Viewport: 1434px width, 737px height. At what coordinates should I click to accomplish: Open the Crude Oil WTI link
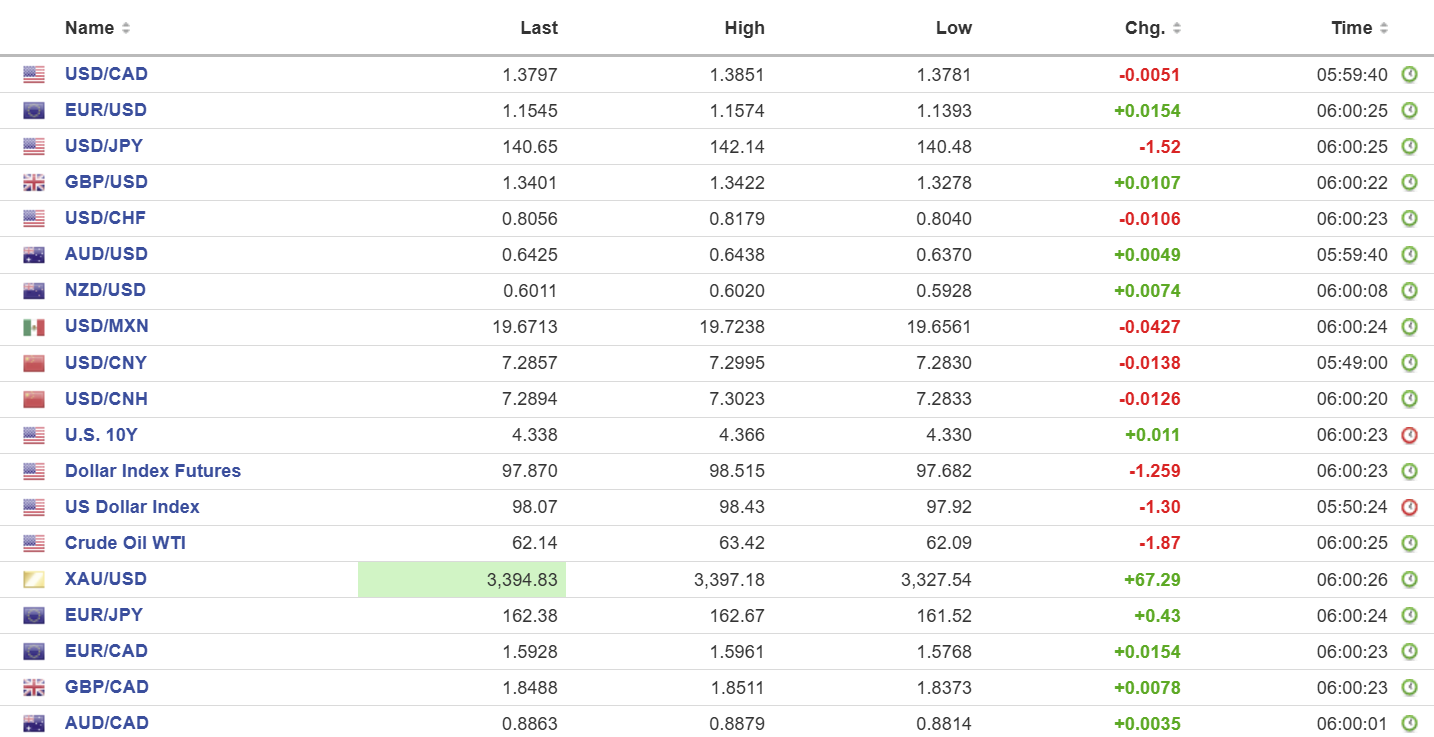pos(125,543)
